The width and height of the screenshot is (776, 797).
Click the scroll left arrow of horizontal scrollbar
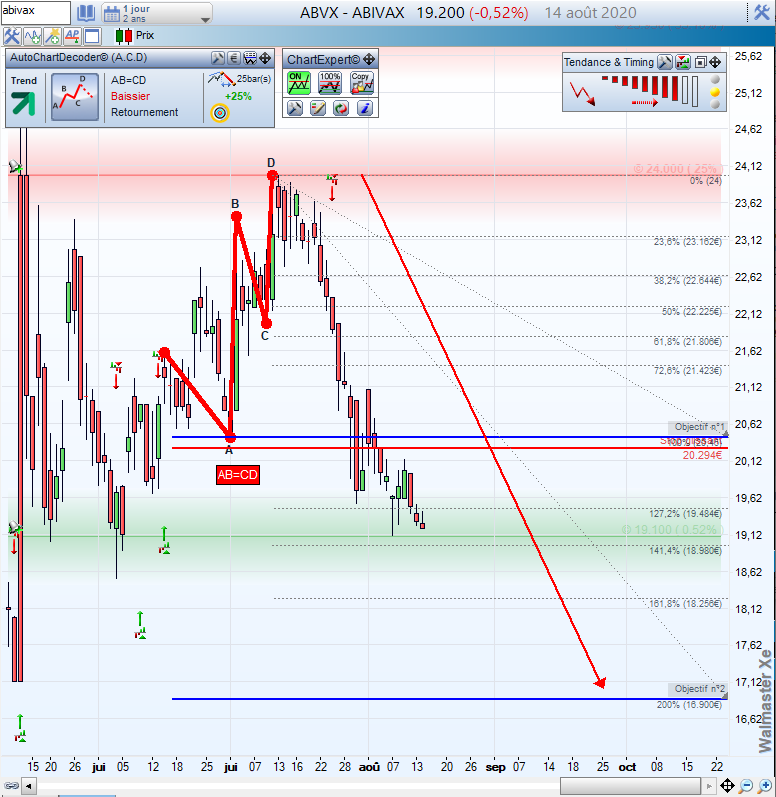pyautogui.click(x=29, y=786)
